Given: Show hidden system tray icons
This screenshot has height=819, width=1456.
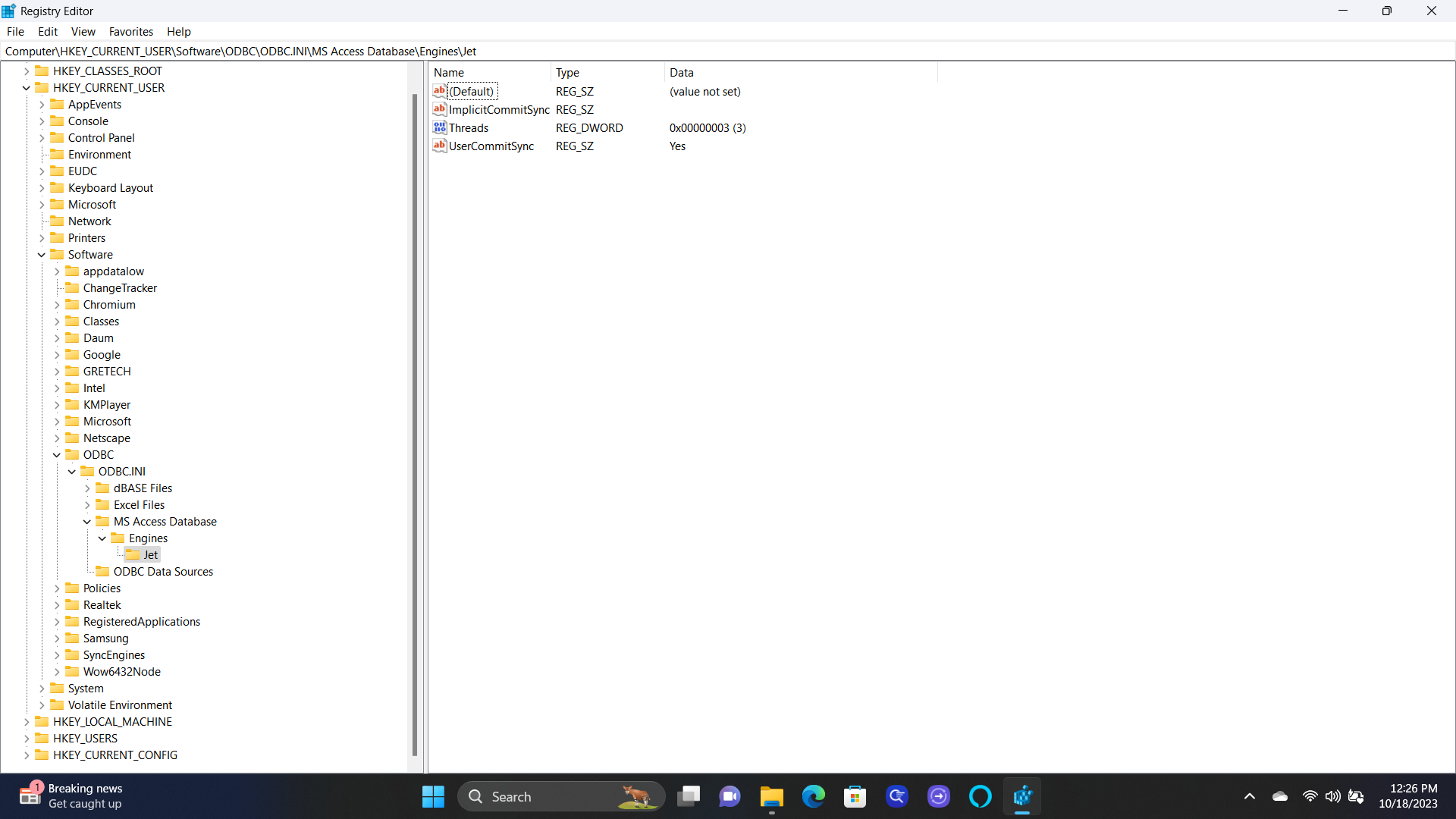Looking at the screenshot, I should 1250,796.
